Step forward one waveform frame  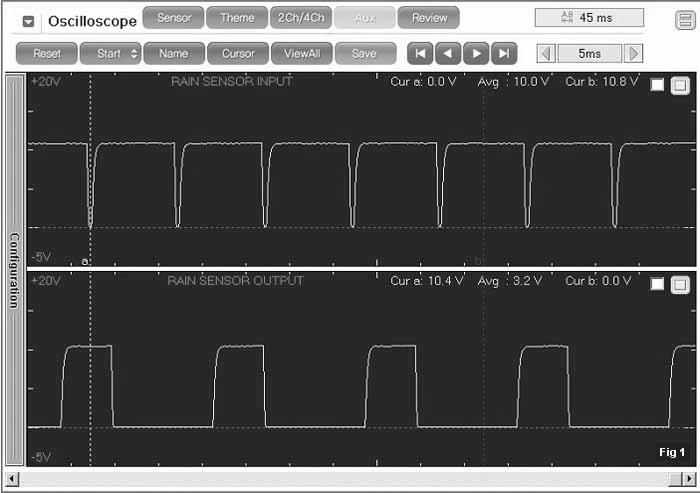click(x=476, y=53)
